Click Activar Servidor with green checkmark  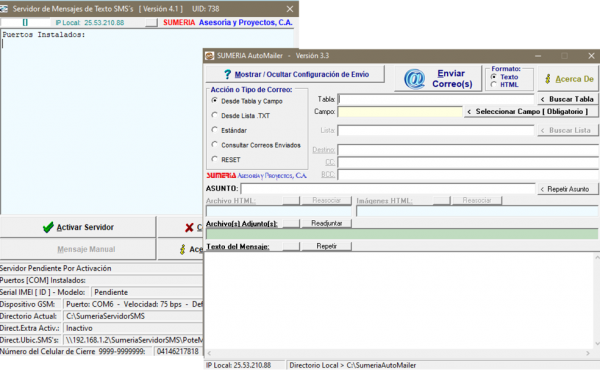coord(78,227)
